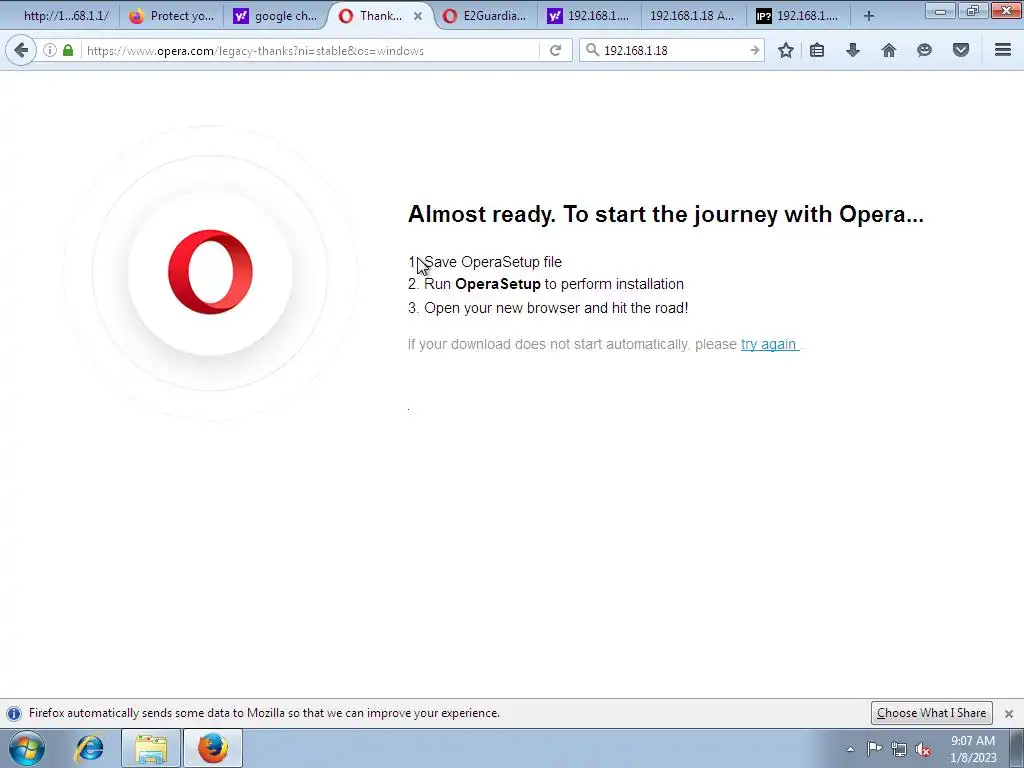This screenshot has height=768, width=1024.
Task: Dismiss the Firefox data notification bar
Action: point(1008,713)
